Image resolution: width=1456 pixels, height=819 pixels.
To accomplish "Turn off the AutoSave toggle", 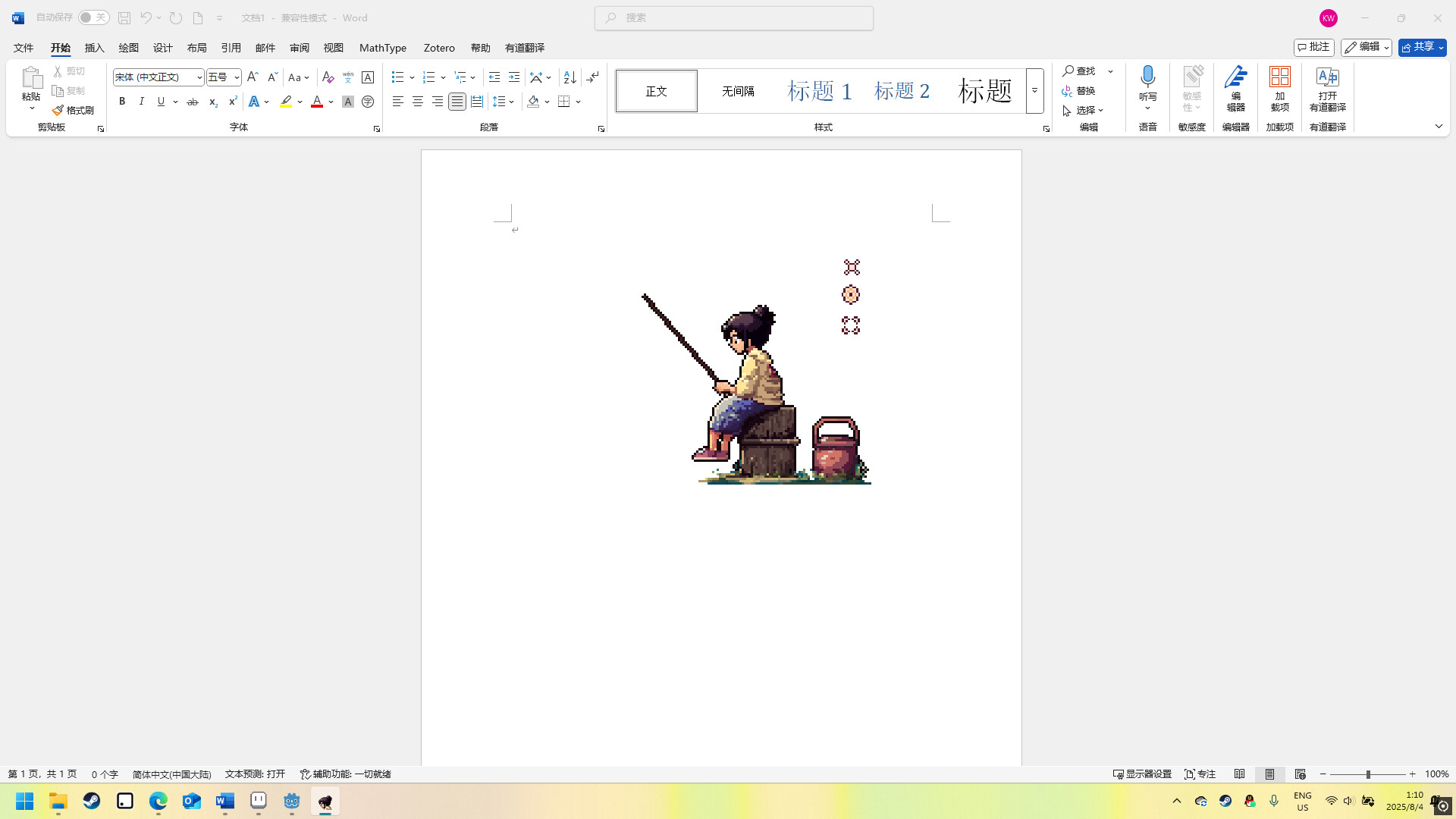I will tap(93, 17).
